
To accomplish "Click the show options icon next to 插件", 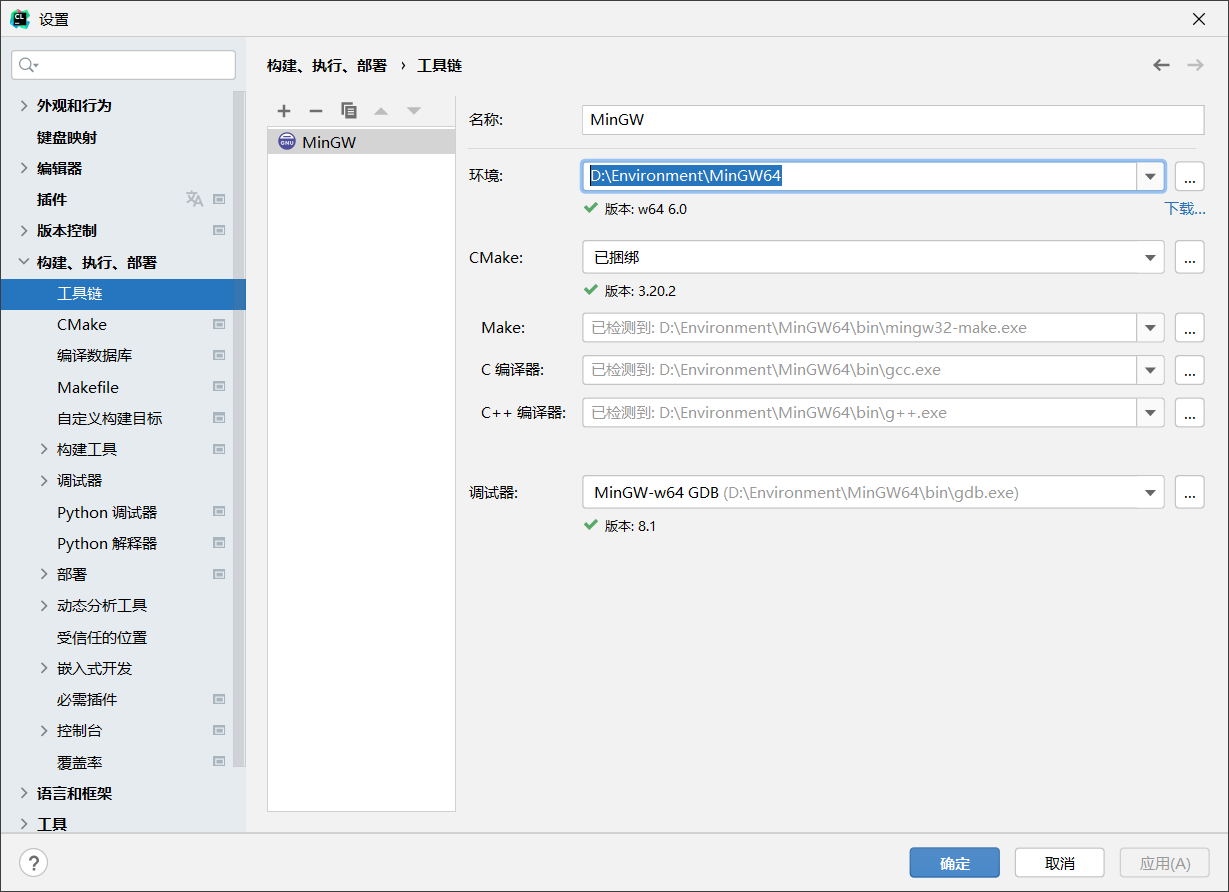I will 218,198.
